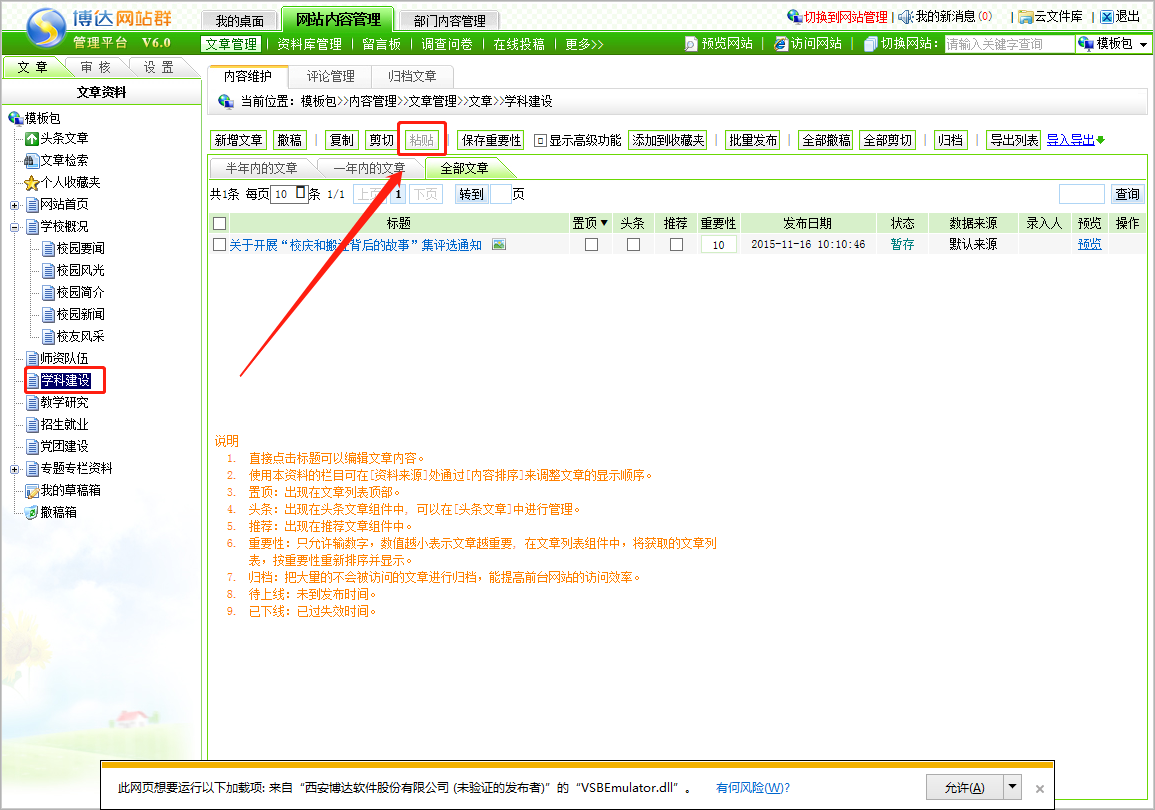
Task: Click the 文章检索 binoculars icon
Action: point(31,160)
